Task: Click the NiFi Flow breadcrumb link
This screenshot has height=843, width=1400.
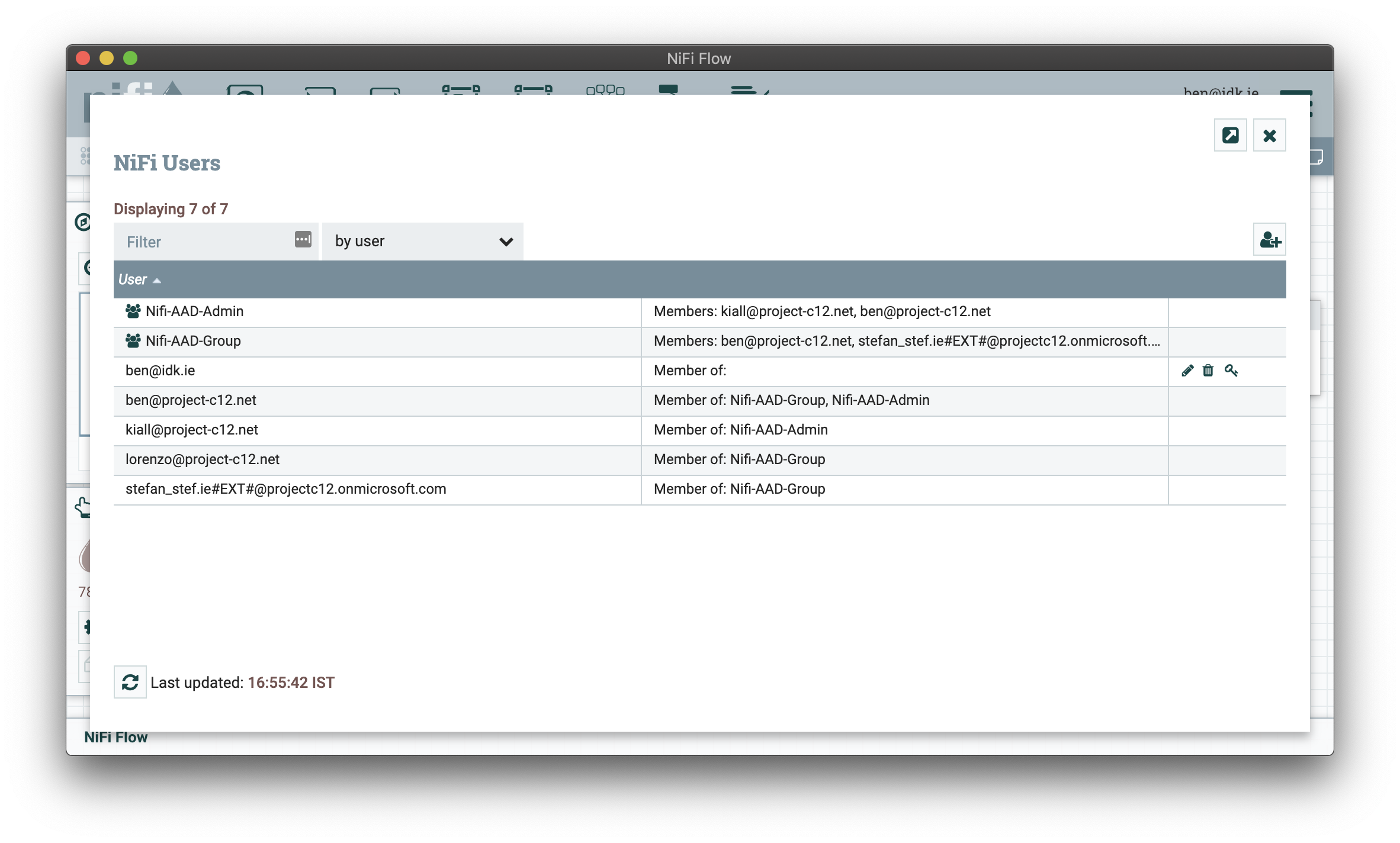Action: [x=116, y=737]
